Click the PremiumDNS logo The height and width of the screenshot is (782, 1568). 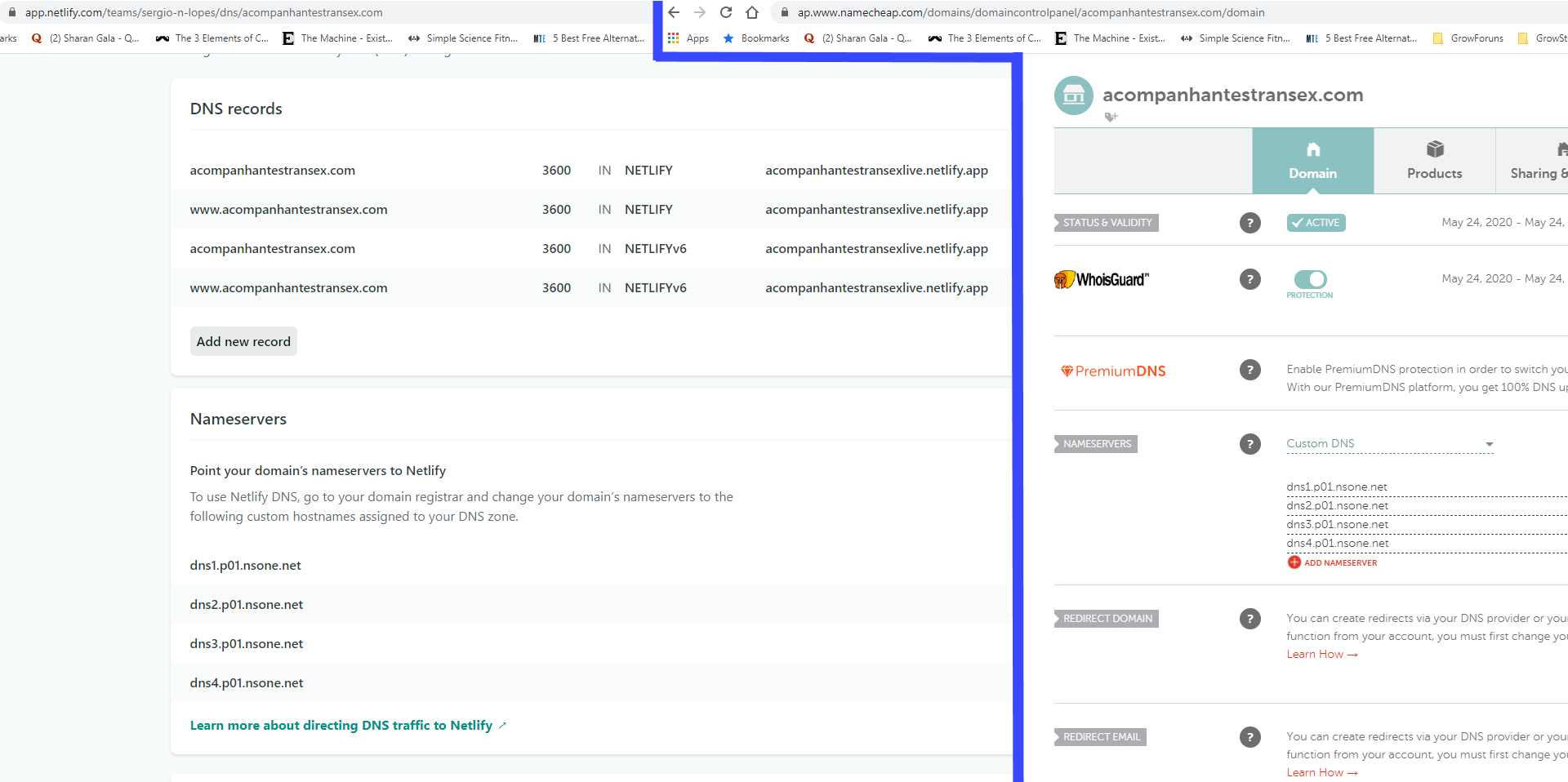coord(1113,371)
